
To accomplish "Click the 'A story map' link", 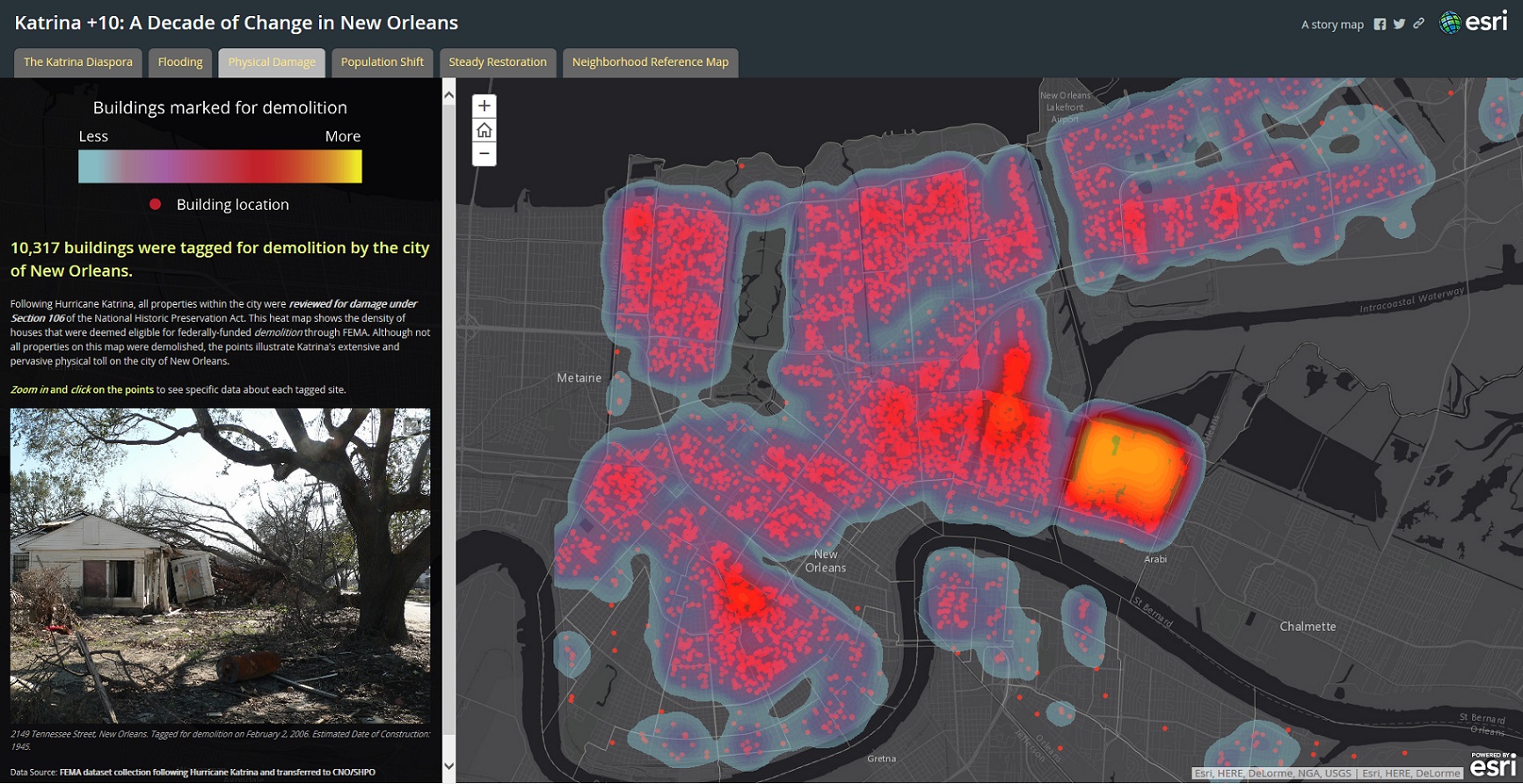I will (x=1331, y=25).
